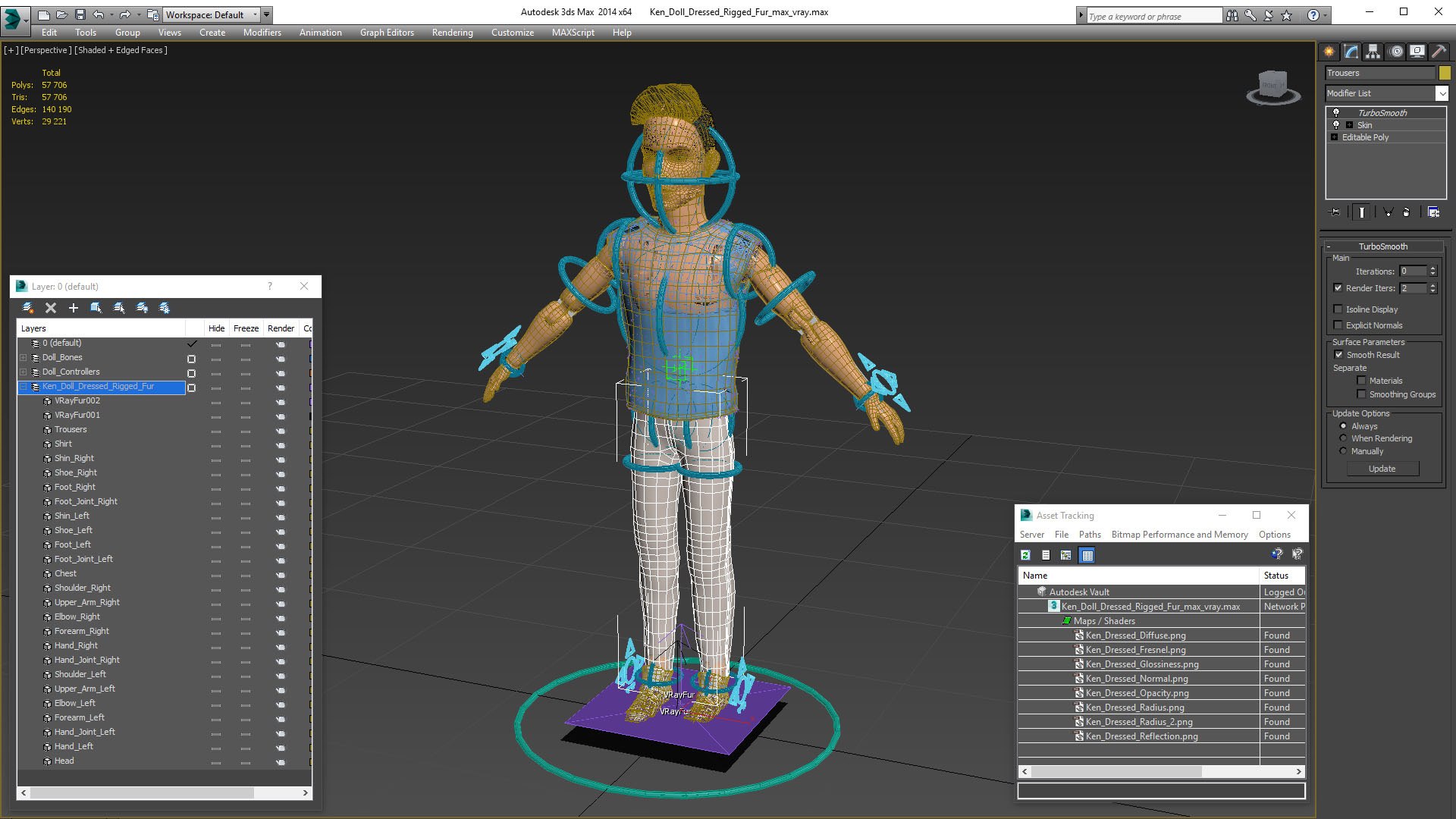The height and width of the screenshot is (819, 1456).
Task: Click the Help question mark icon in title bar
Action: click(x=1313, y=15)
